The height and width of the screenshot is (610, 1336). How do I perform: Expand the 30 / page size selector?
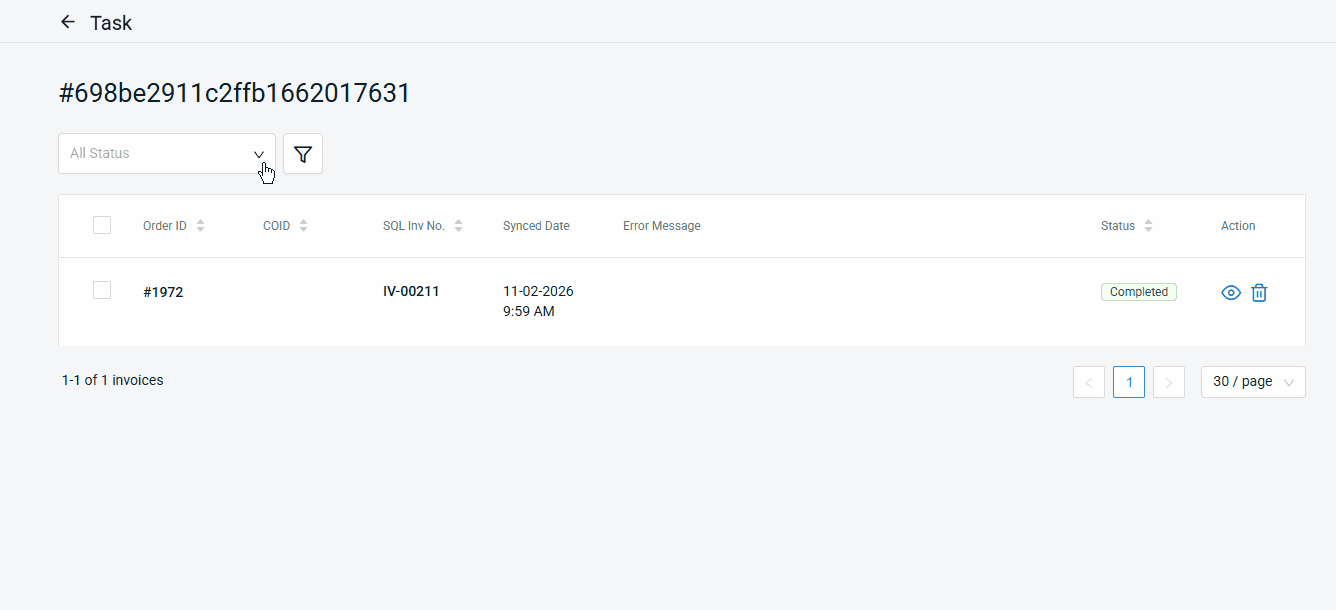coord(1252,382)
